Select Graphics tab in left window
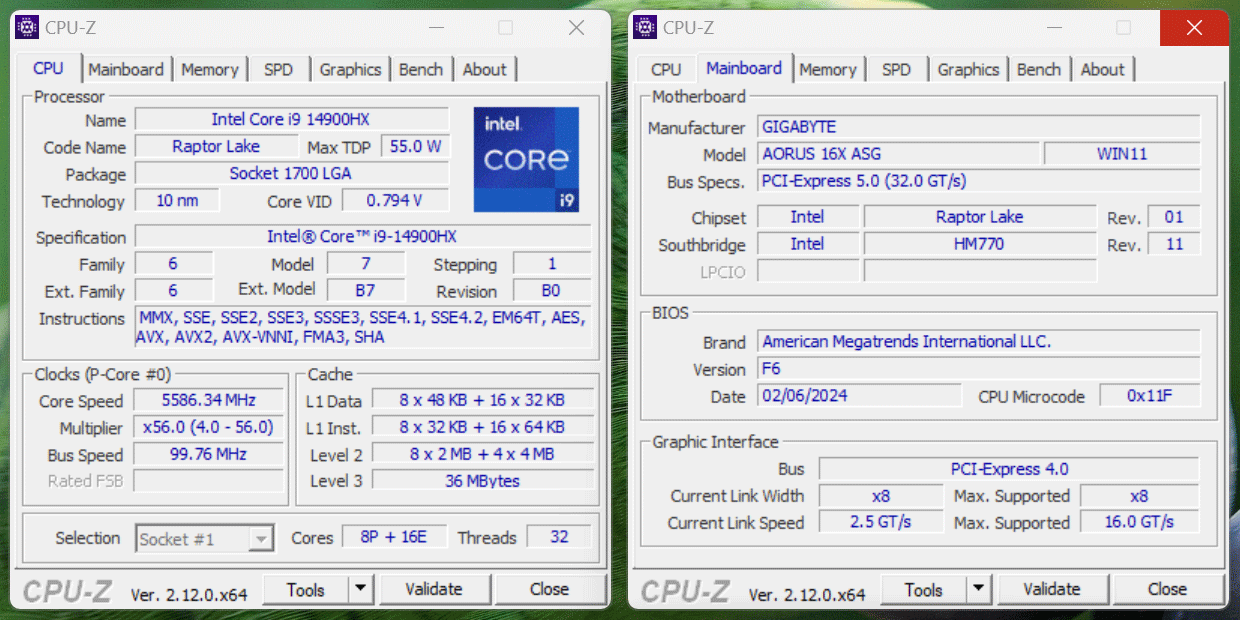Viewport: 1240px width, 620px height. (350, 70)
